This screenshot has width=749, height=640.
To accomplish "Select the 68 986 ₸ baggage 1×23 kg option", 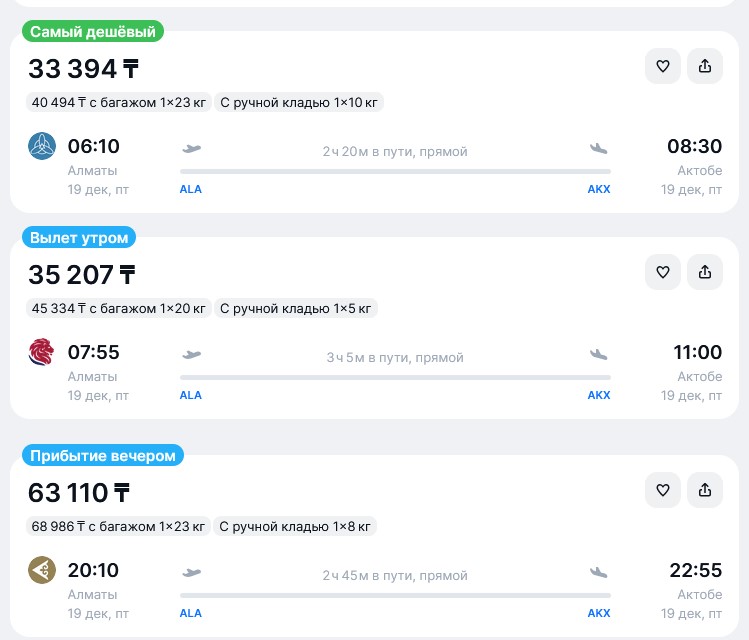I will point(119,526).
